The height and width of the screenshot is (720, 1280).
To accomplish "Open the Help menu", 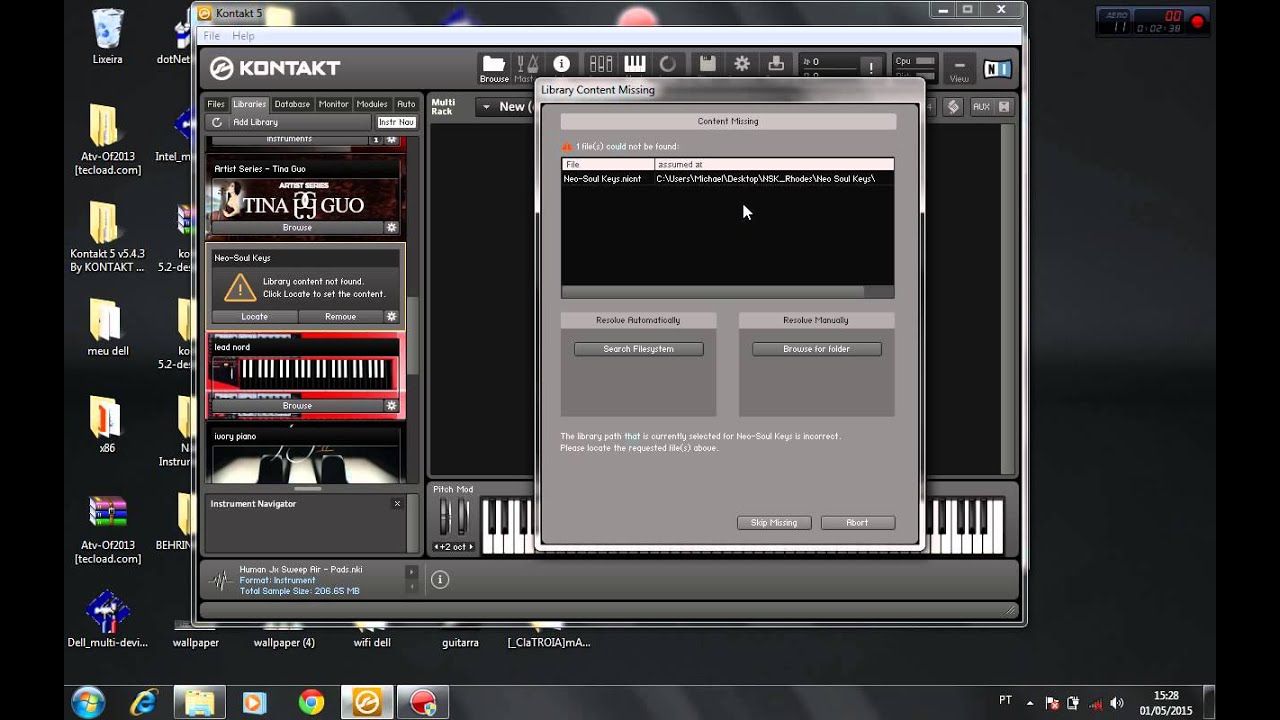I will pyautogui.click(x=243, y=36).
